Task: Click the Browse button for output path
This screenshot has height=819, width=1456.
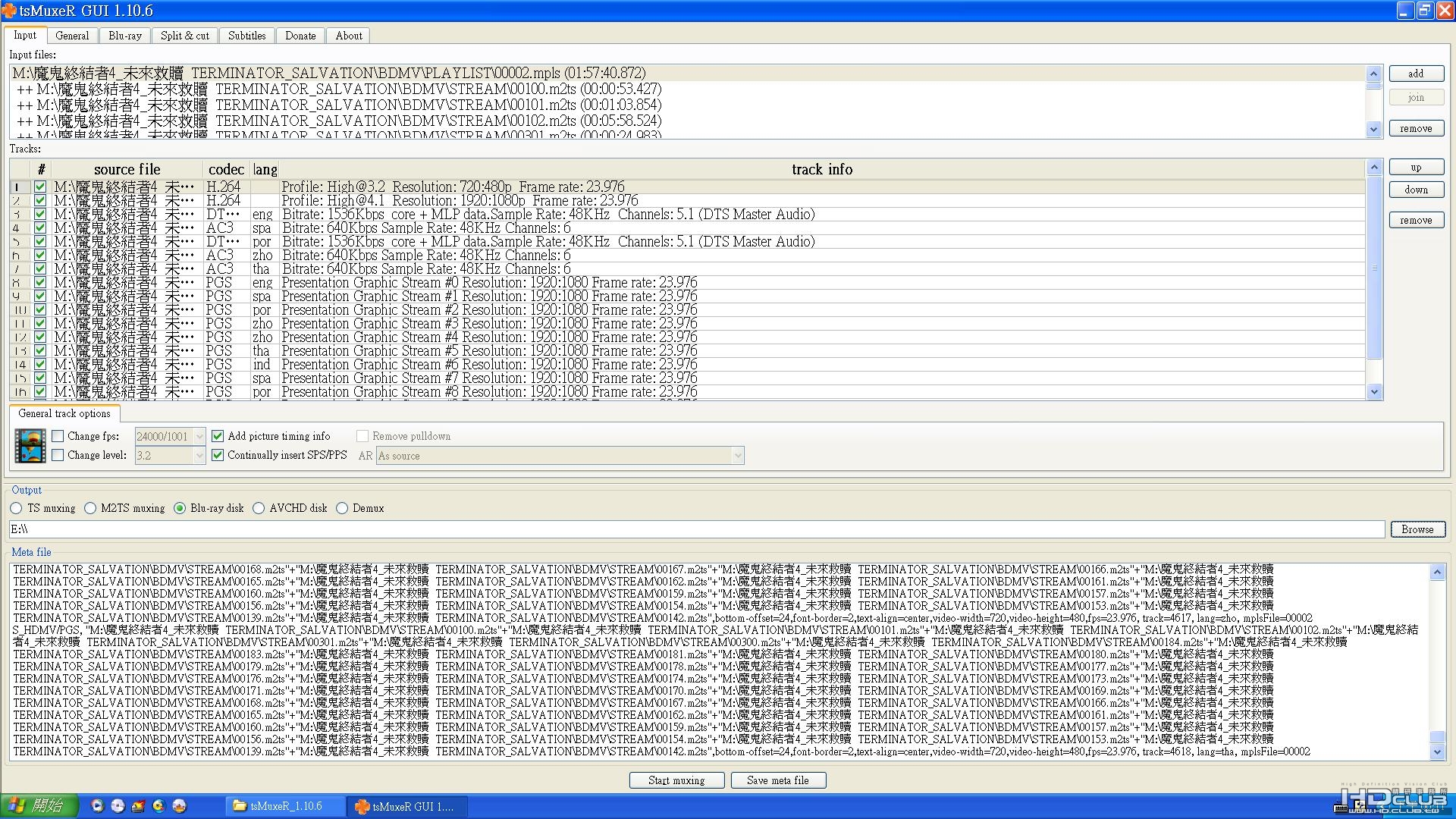Action: coord(1417,529)
